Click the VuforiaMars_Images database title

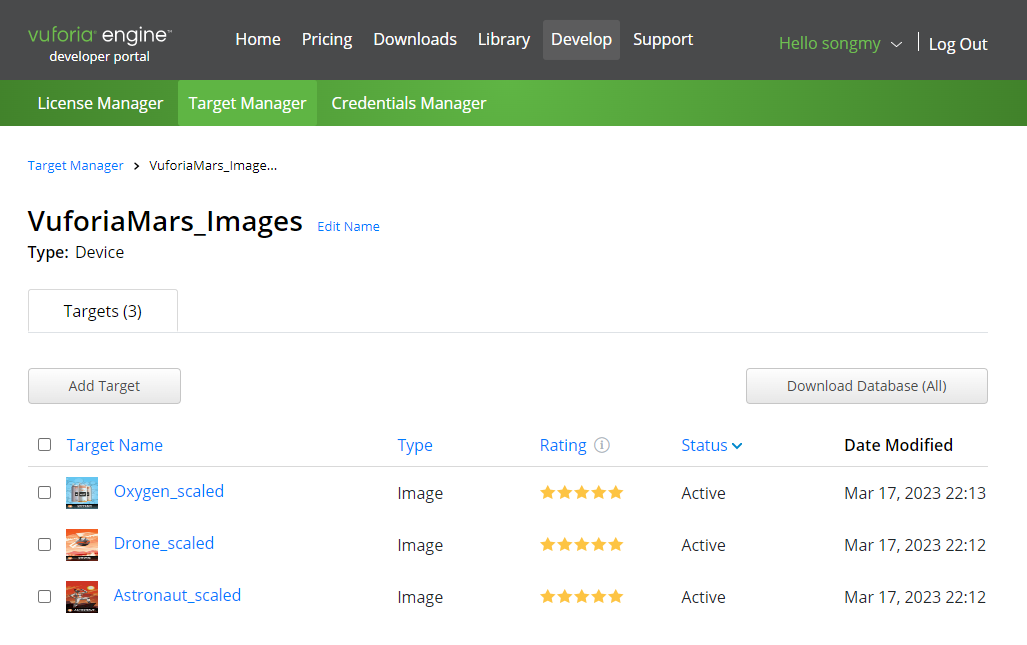click(x=165, y=221)
